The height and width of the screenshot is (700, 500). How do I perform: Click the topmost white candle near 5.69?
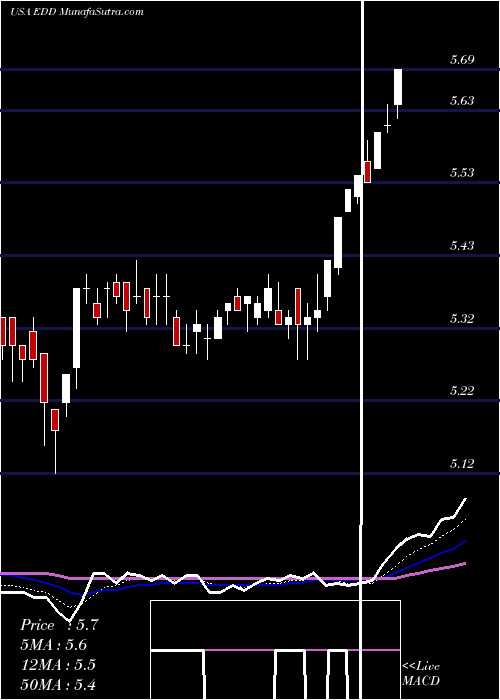(x=398, y=87)
